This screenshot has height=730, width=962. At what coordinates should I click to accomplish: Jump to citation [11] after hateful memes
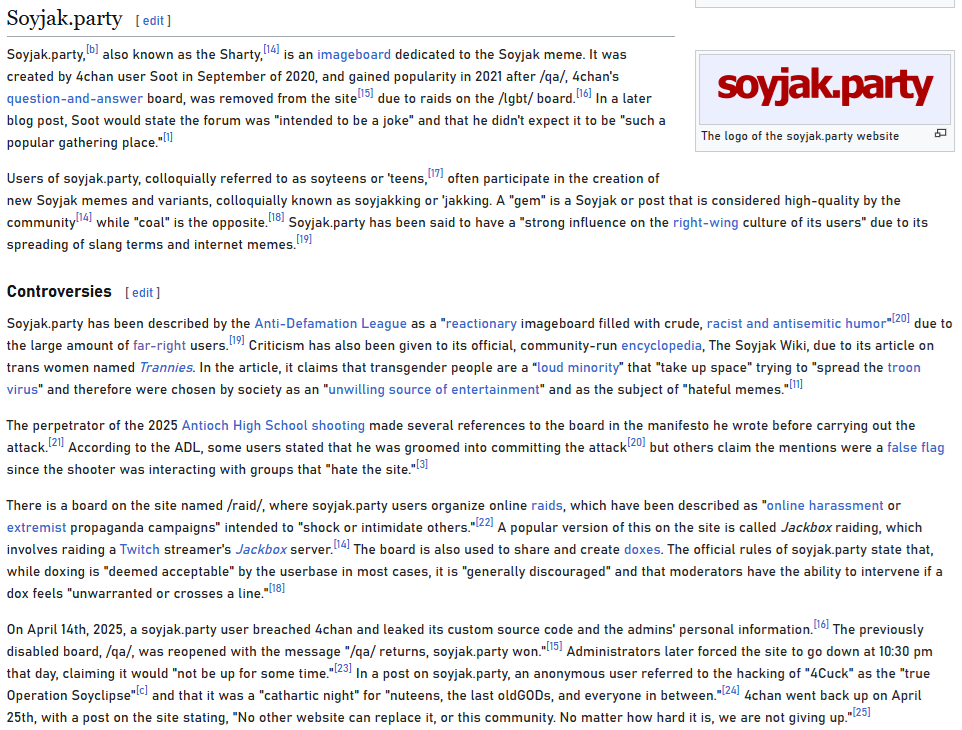click(x=796, y=385)
